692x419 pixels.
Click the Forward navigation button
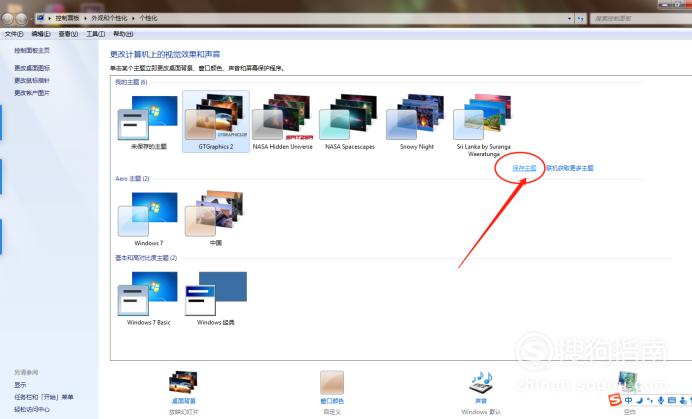[22, 19]
